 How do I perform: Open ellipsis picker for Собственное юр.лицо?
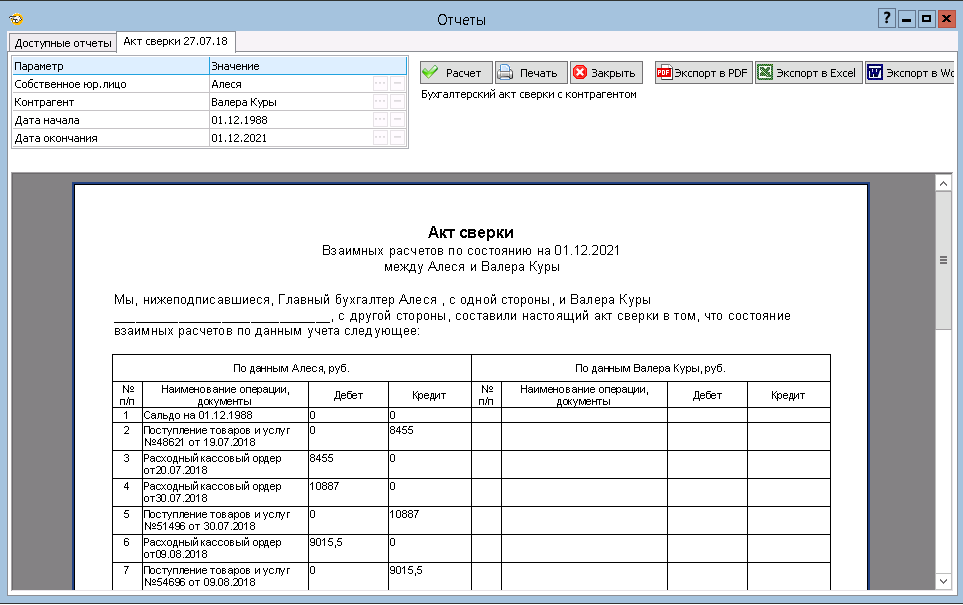click(380, 84)
